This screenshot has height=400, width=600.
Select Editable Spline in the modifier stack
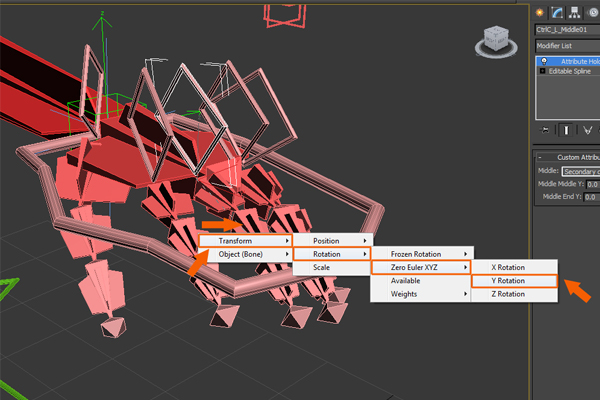[x=568, y=71]
